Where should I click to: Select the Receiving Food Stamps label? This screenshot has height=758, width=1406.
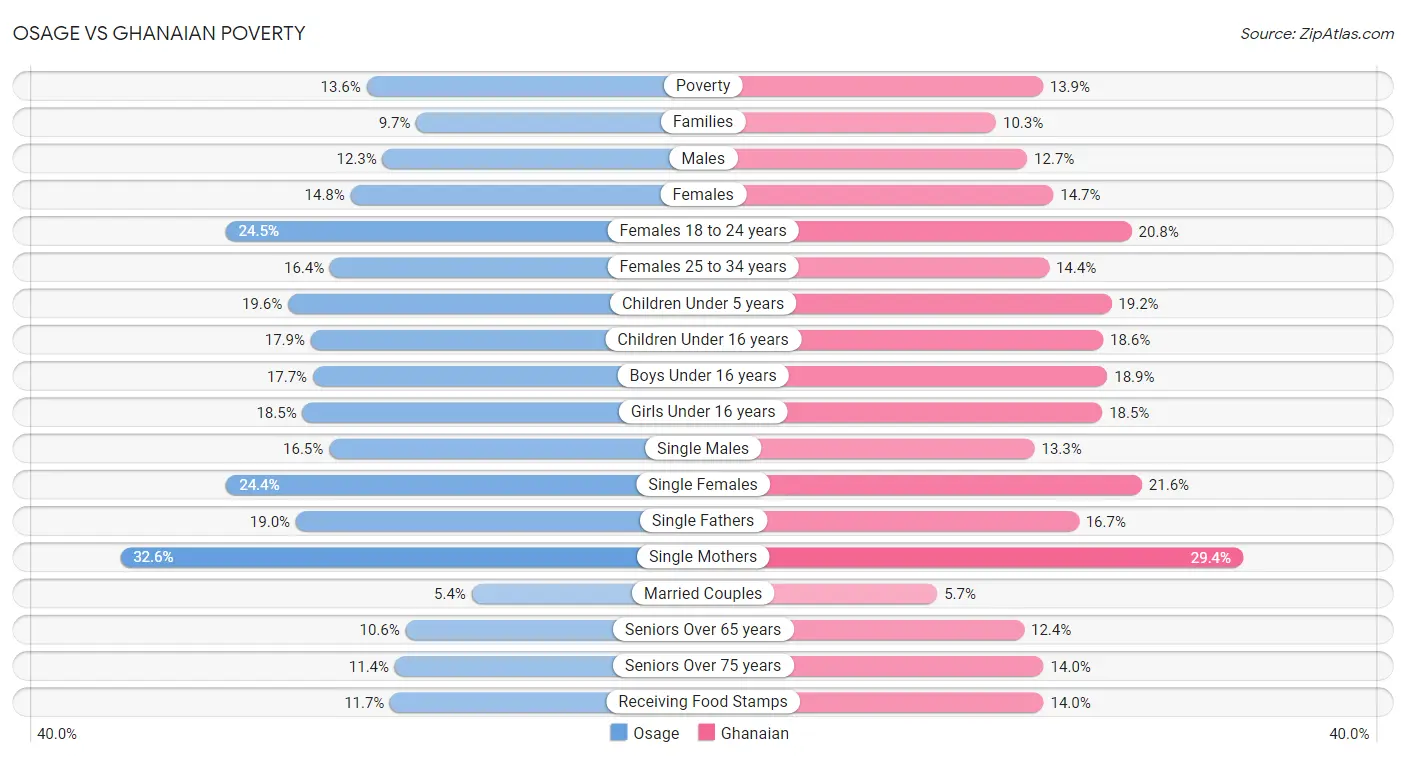(703, 702)
